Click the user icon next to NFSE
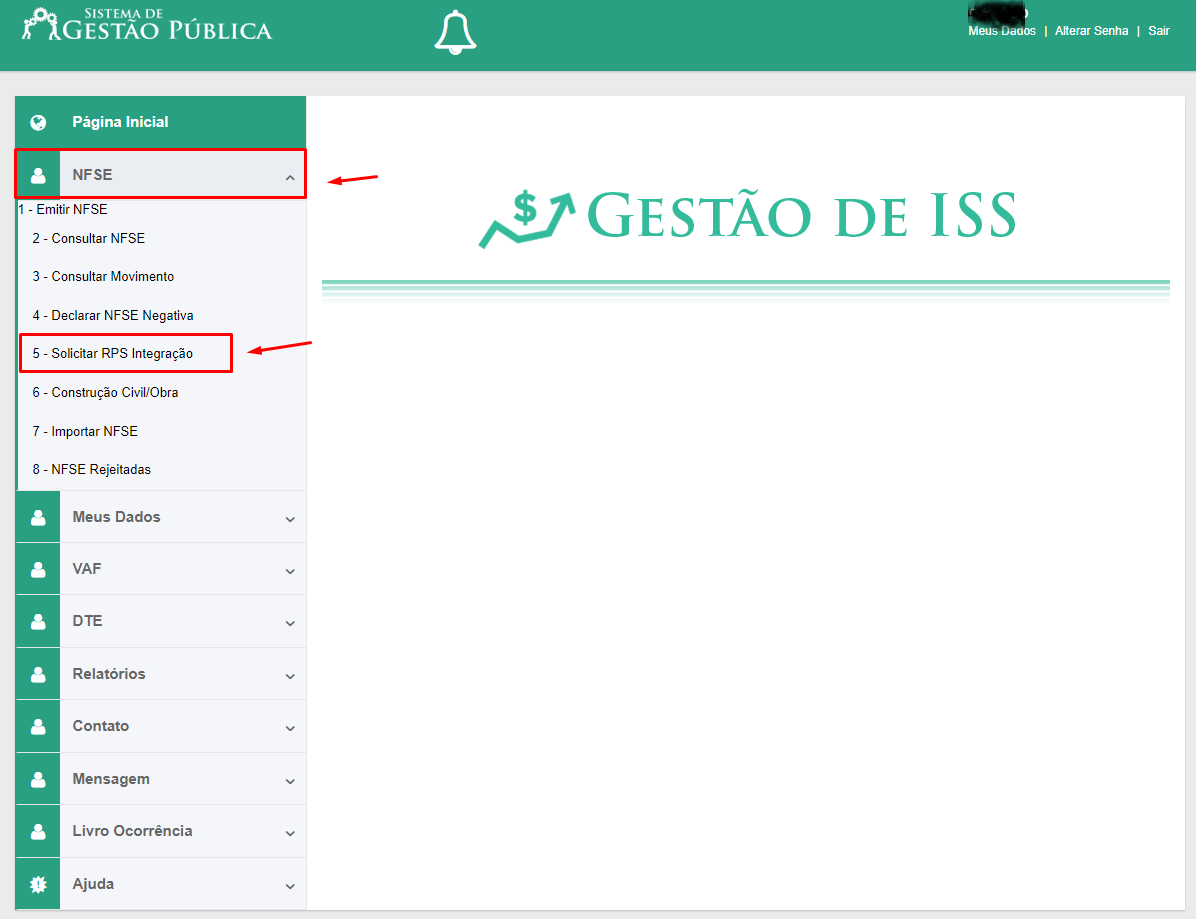 tap(38, 175)
